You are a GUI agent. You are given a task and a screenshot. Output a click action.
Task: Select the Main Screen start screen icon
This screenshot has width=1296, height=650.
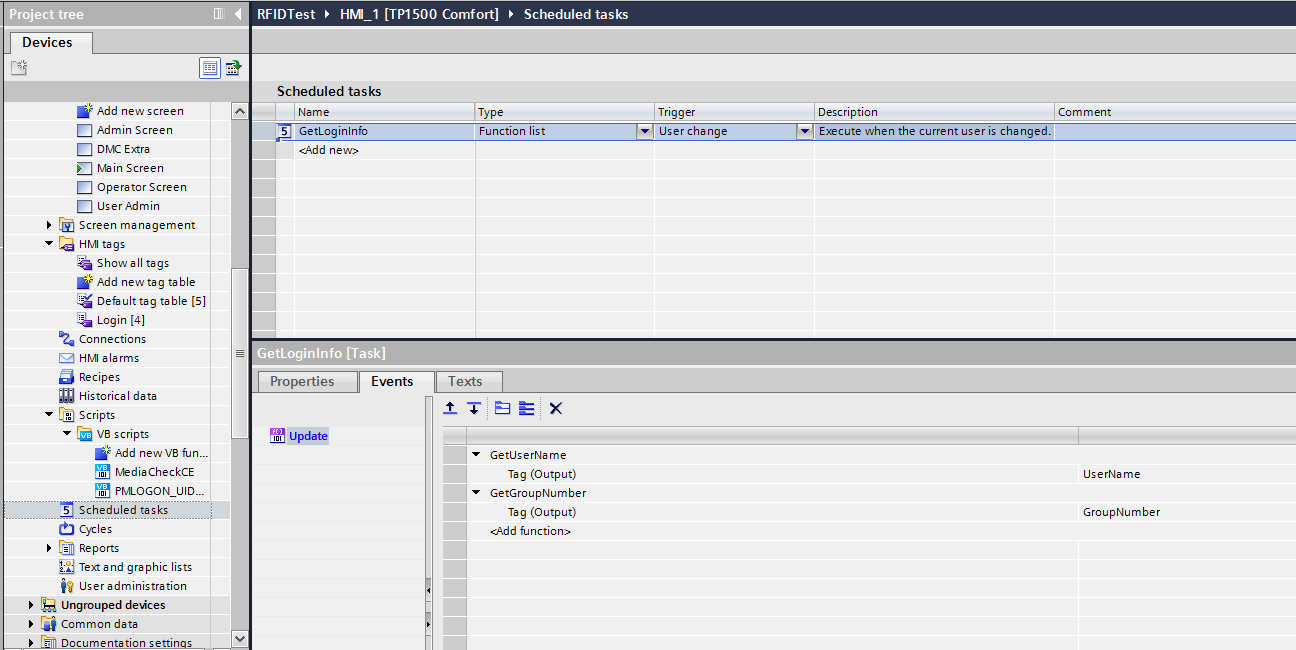(85, 168)
